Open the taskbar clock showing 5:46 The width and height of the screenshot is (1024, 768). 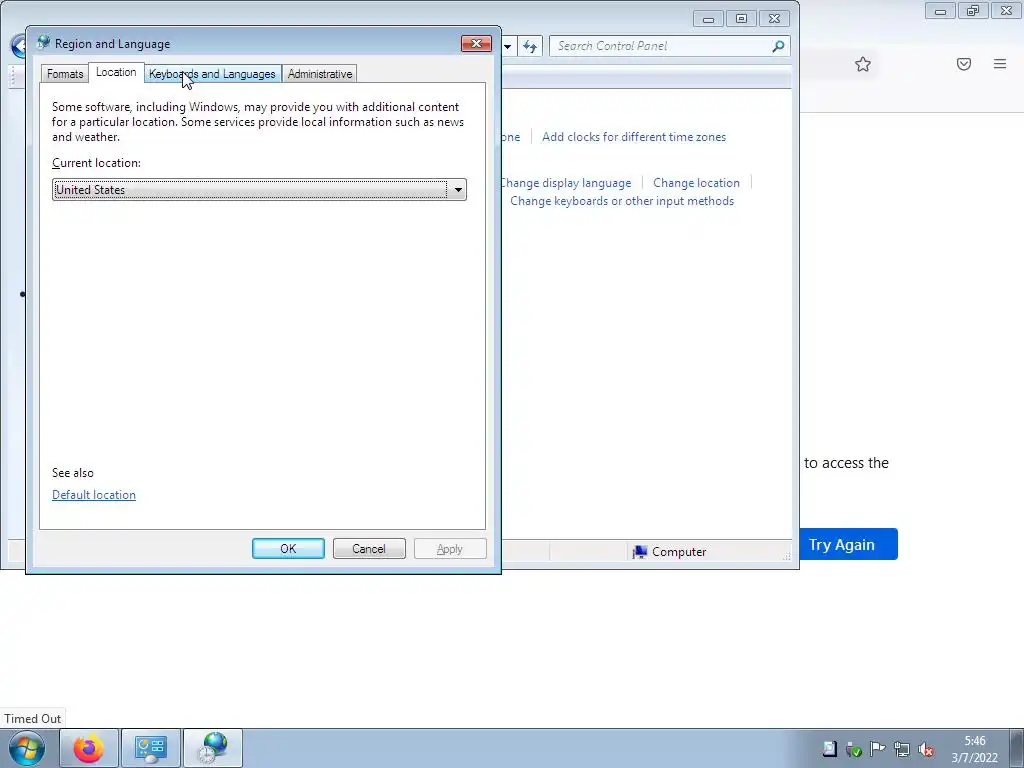tap(974, 749)
